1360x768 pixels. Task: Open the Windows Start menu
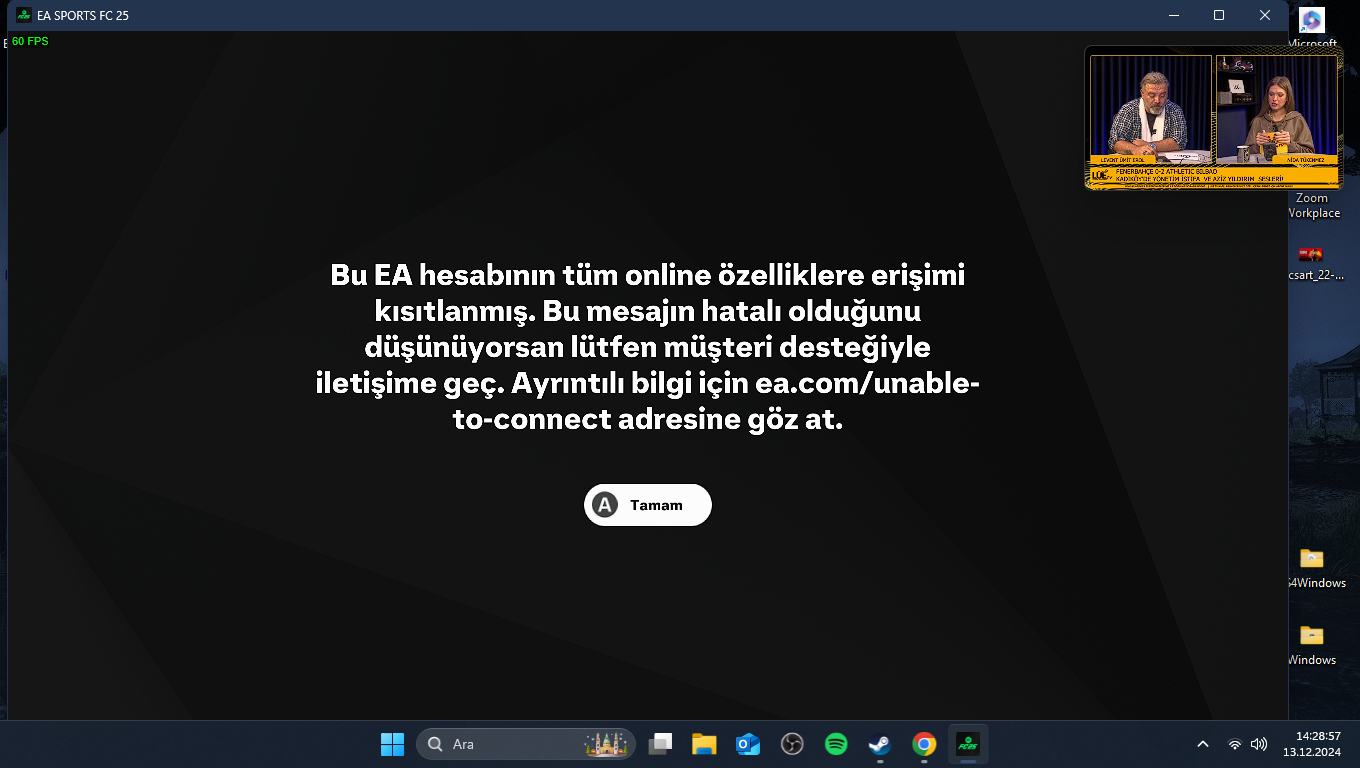[392, 744]
